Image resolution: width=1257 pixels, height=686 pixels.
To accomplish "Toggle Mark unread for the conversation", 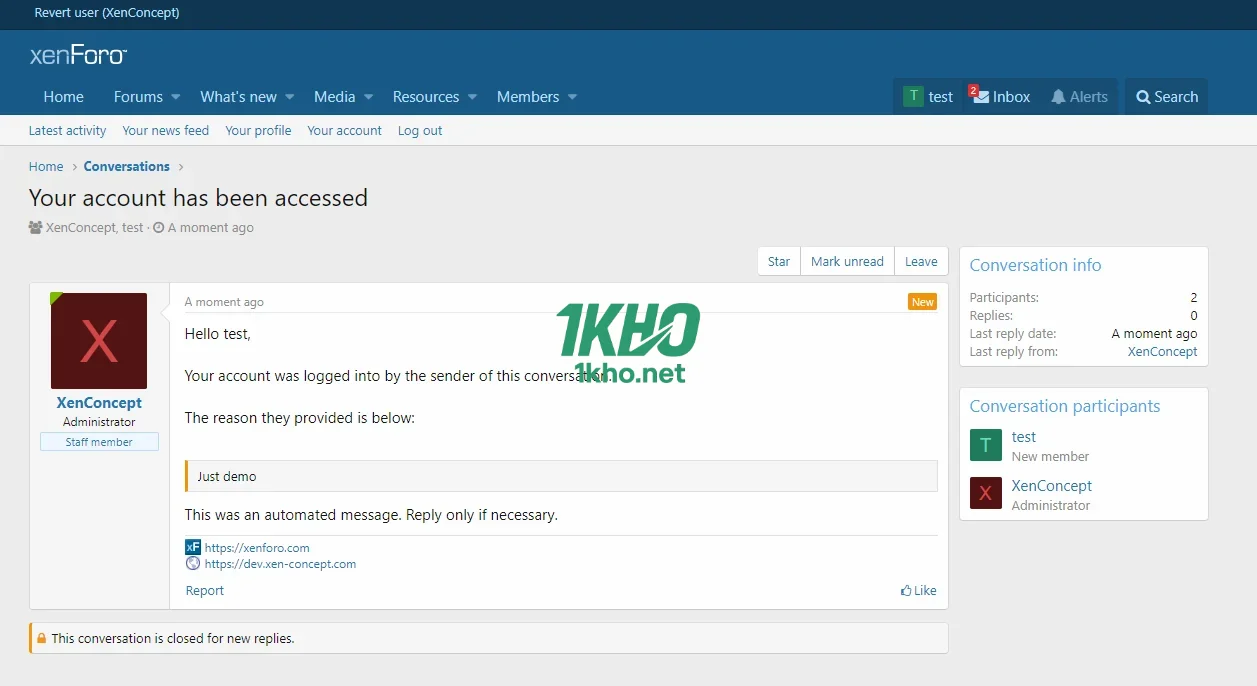I will point(847,261).
